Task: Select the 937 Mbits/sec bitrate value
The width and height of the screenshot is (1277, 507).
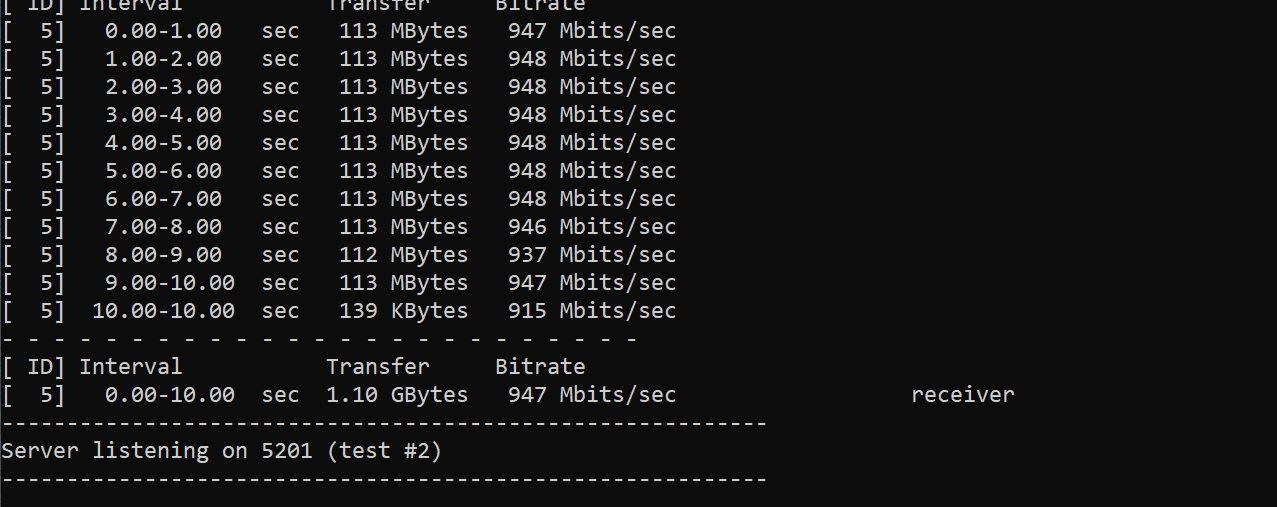Action: tap(592, 254)
